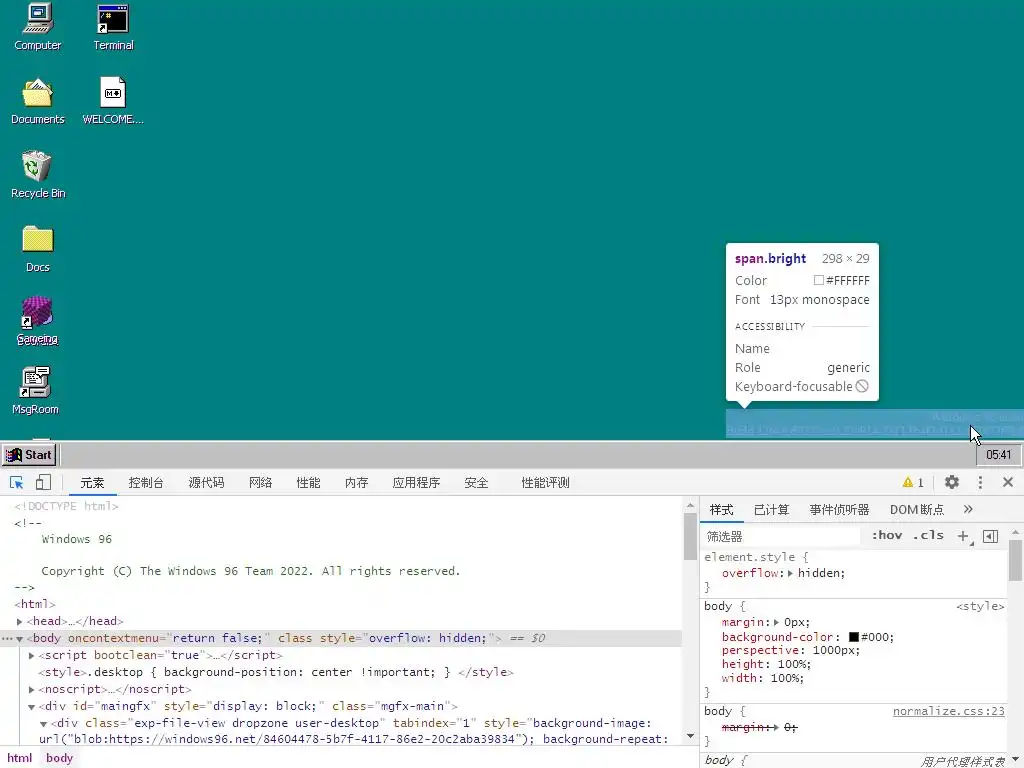Open the Computer desktop icon
The image size is (1024, 768).
click(x=37, y=27)
